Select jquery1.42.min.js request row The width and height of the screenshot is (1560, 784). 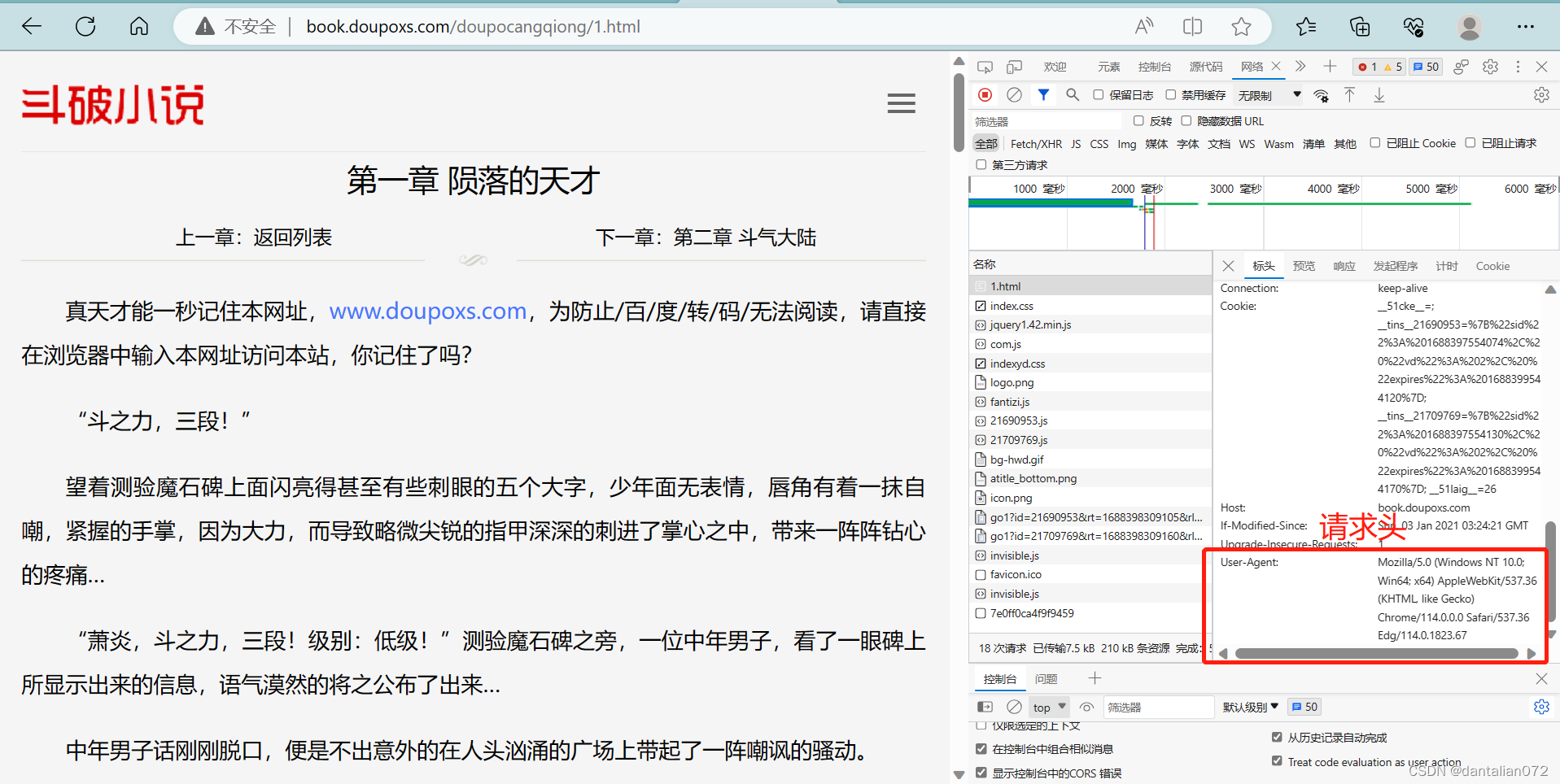pos(1090,324)
